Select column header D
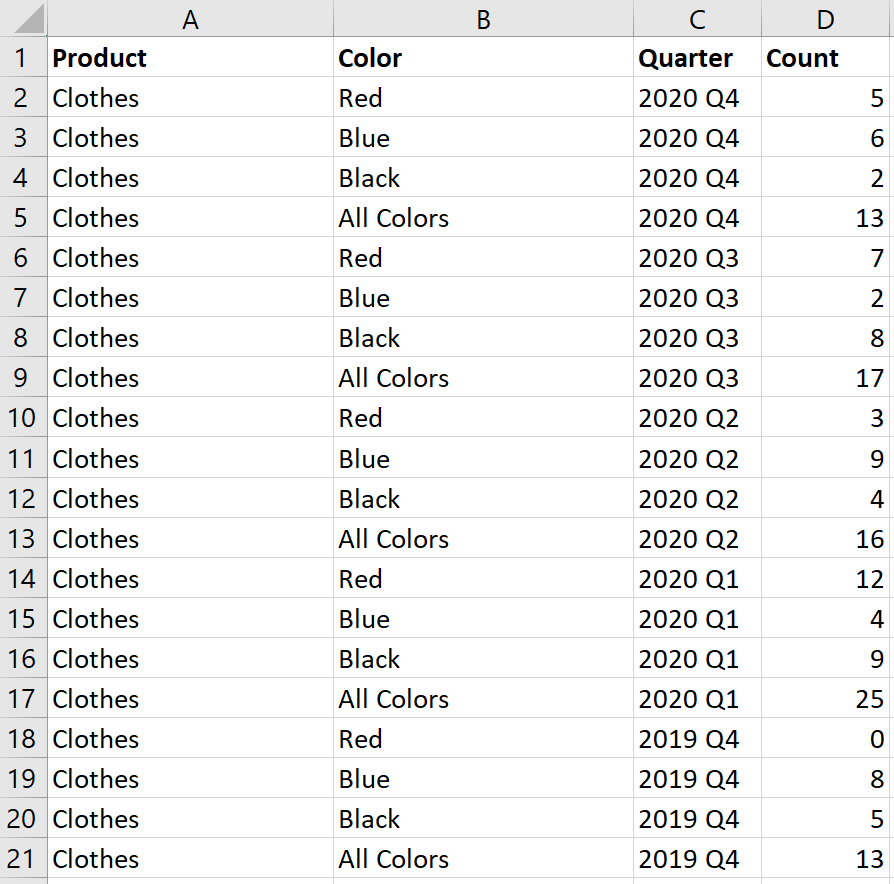The height and width of the screenshot is (884, 894). [826, 19]
